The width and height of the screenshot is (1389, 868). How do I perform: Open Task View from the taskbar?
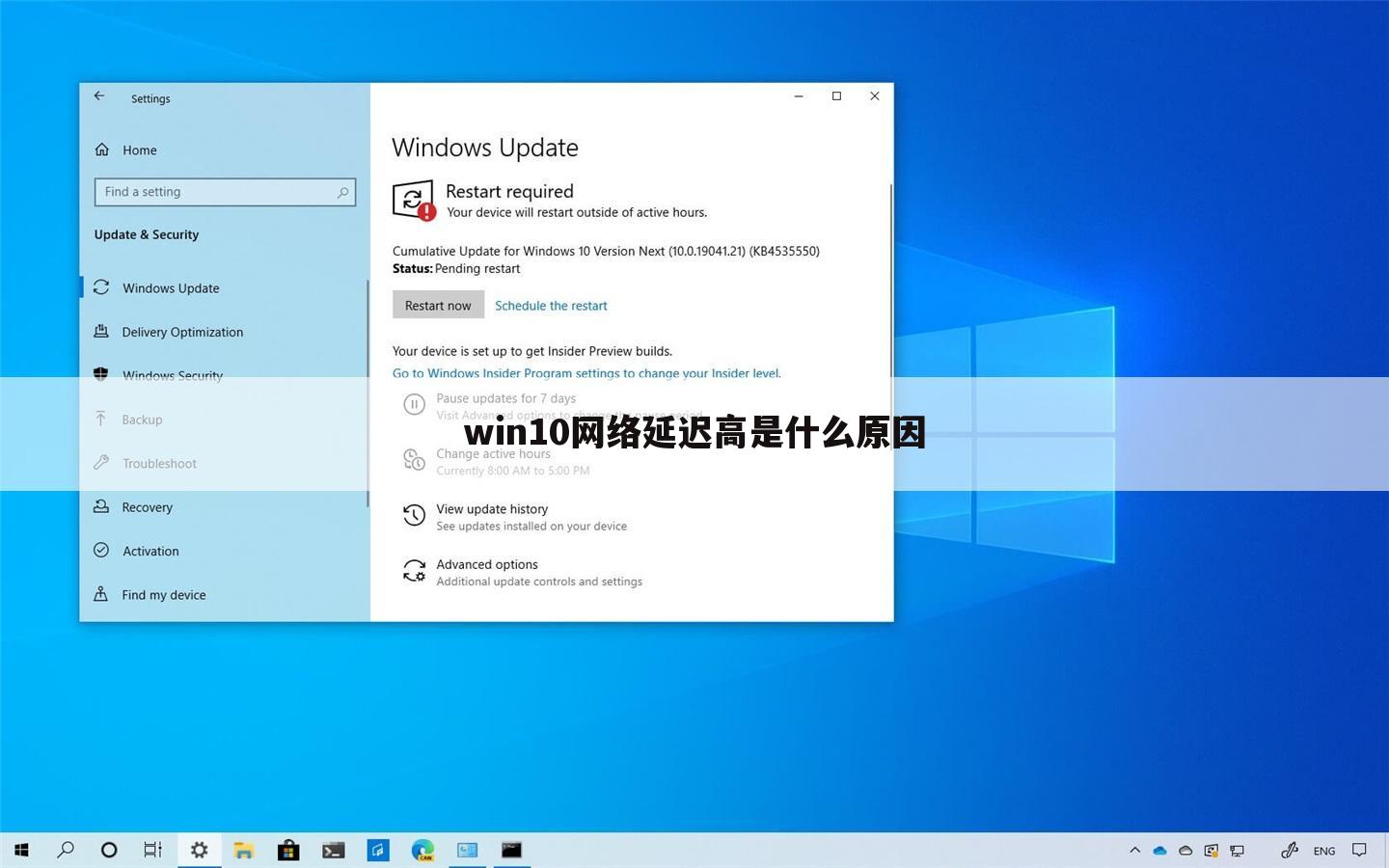click(151, 850)
